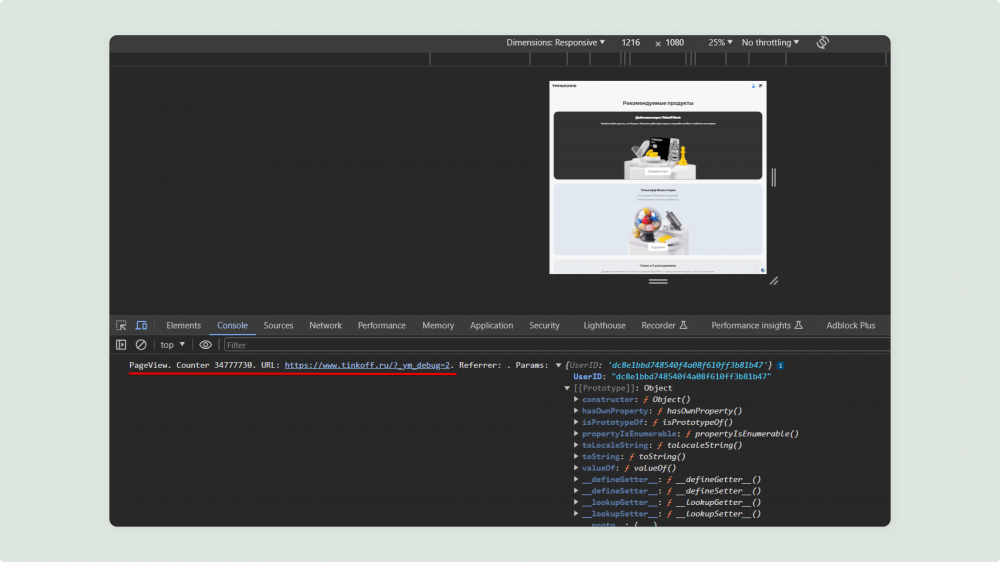Viewport: 1000px width, 562px height.
Task: Open the Security tab
Action: point(544,325)
